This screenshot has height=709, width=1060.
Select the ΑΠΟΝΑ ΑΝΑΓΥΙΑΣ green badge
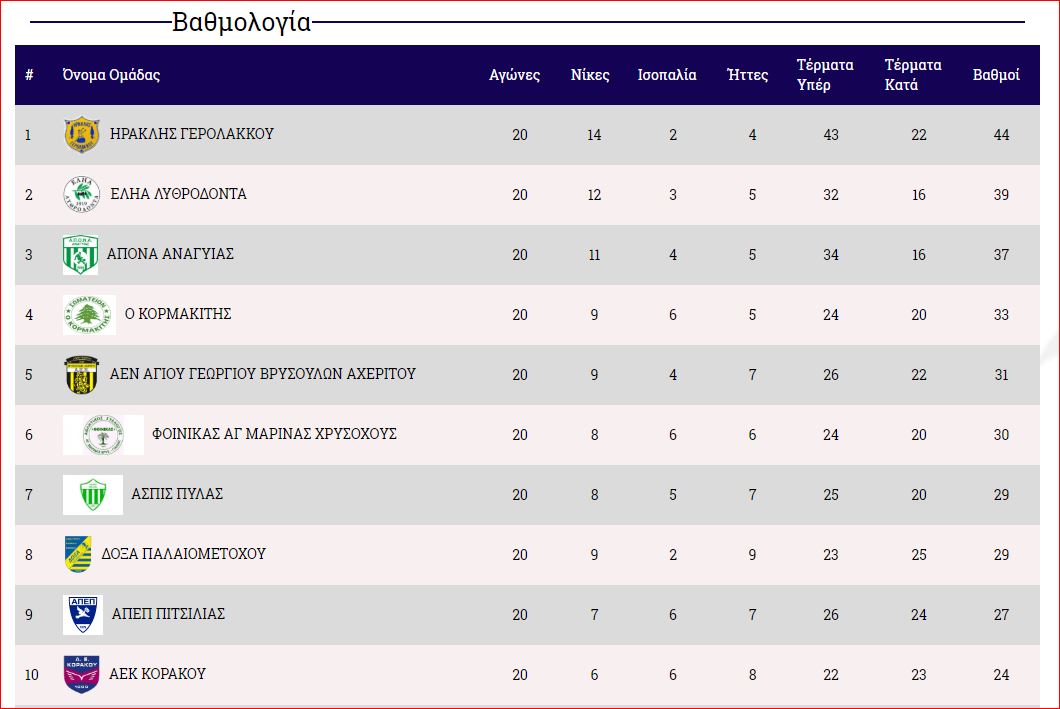click(80, 255)
